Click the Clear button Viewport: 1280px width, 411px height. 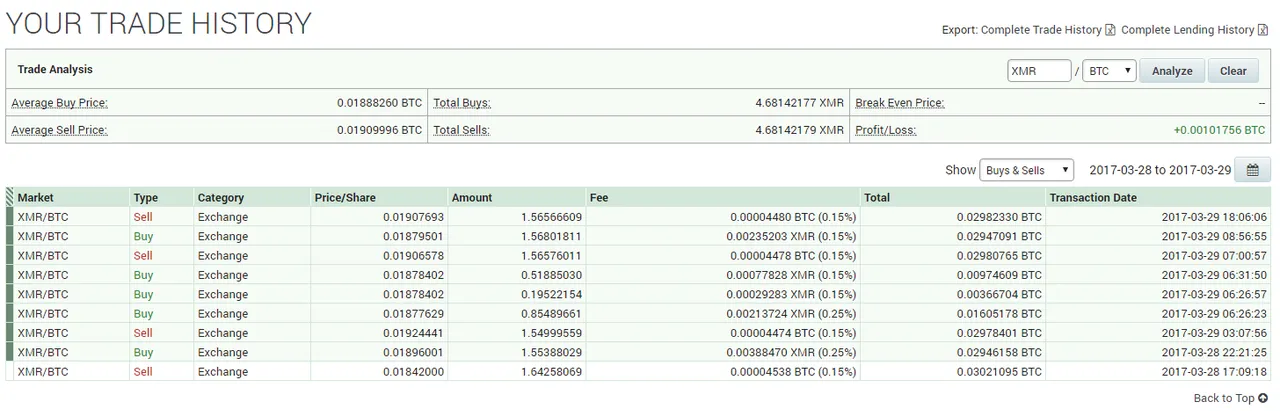(x=1233, y=71)
